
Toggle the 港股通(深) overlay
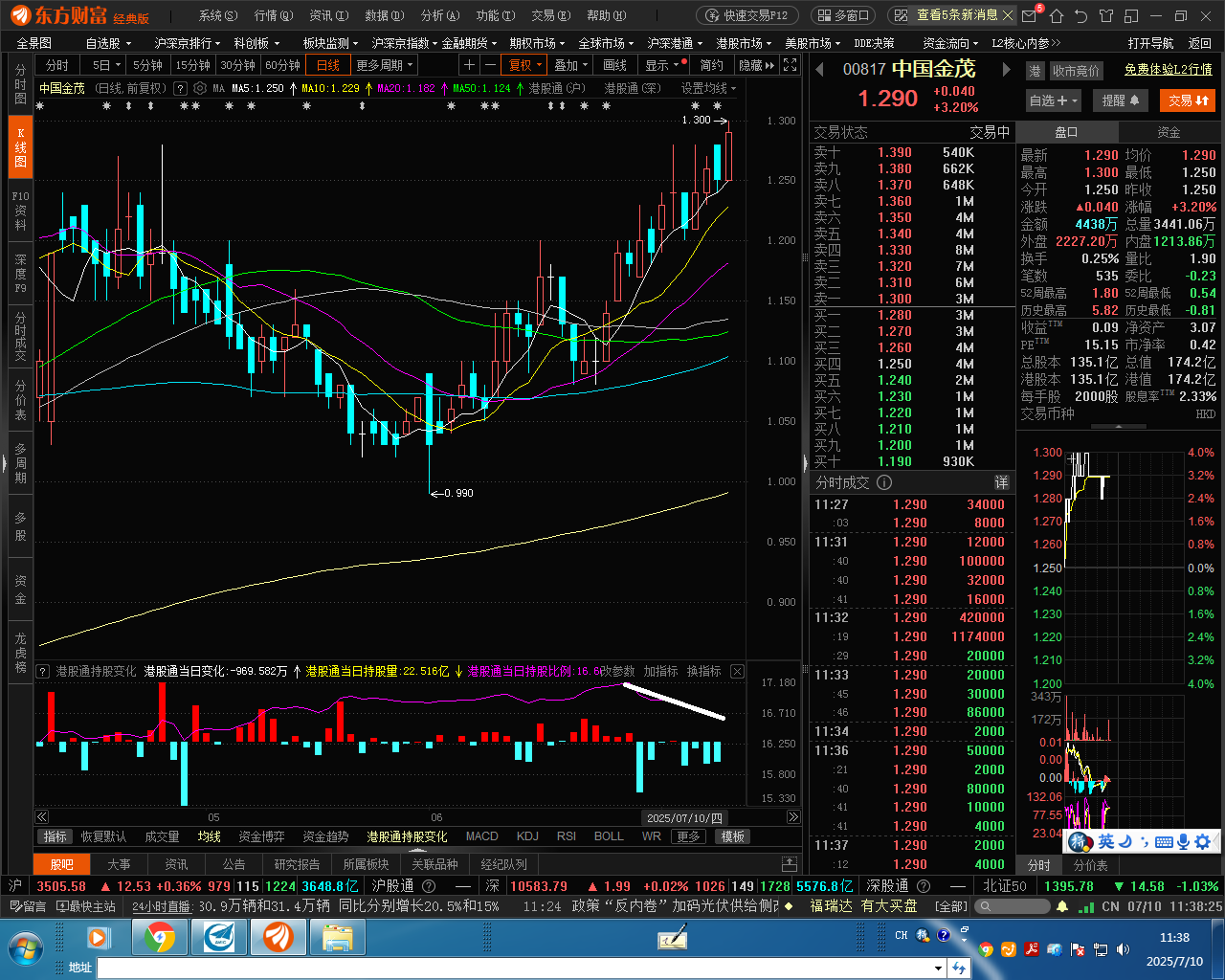point(633,88)
